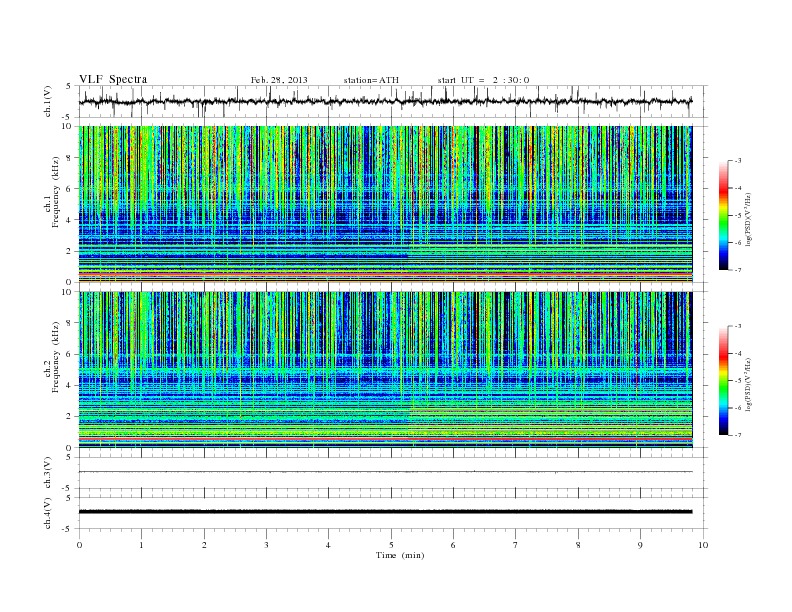This screenshot has height=612, width=792.
Task: Click the ch.1 "Frequency (kHz)" axis label
Action: click(56, 192)
